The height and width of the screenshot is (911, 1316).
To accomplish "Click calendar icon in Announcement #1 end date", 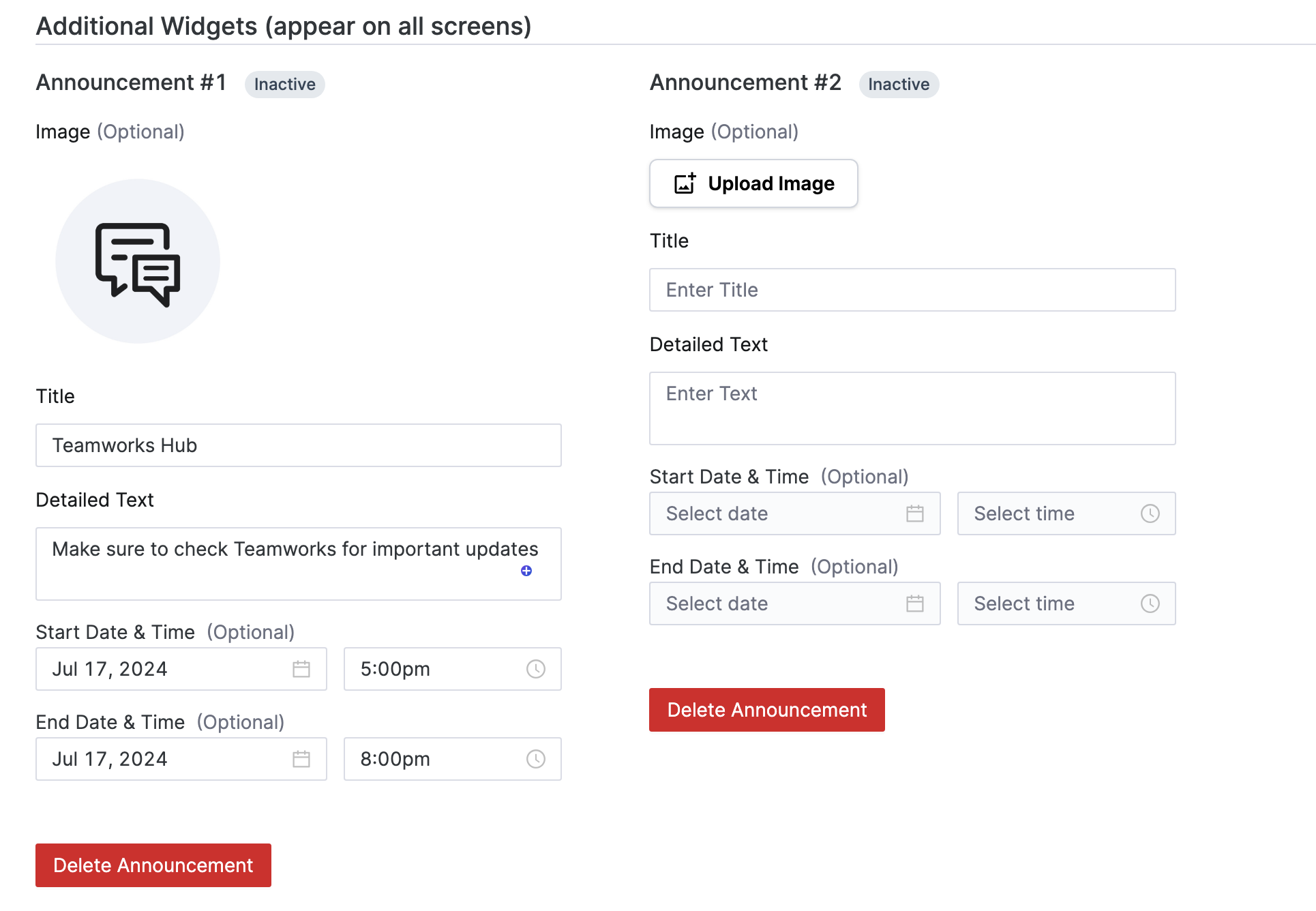I will [301, 759].
